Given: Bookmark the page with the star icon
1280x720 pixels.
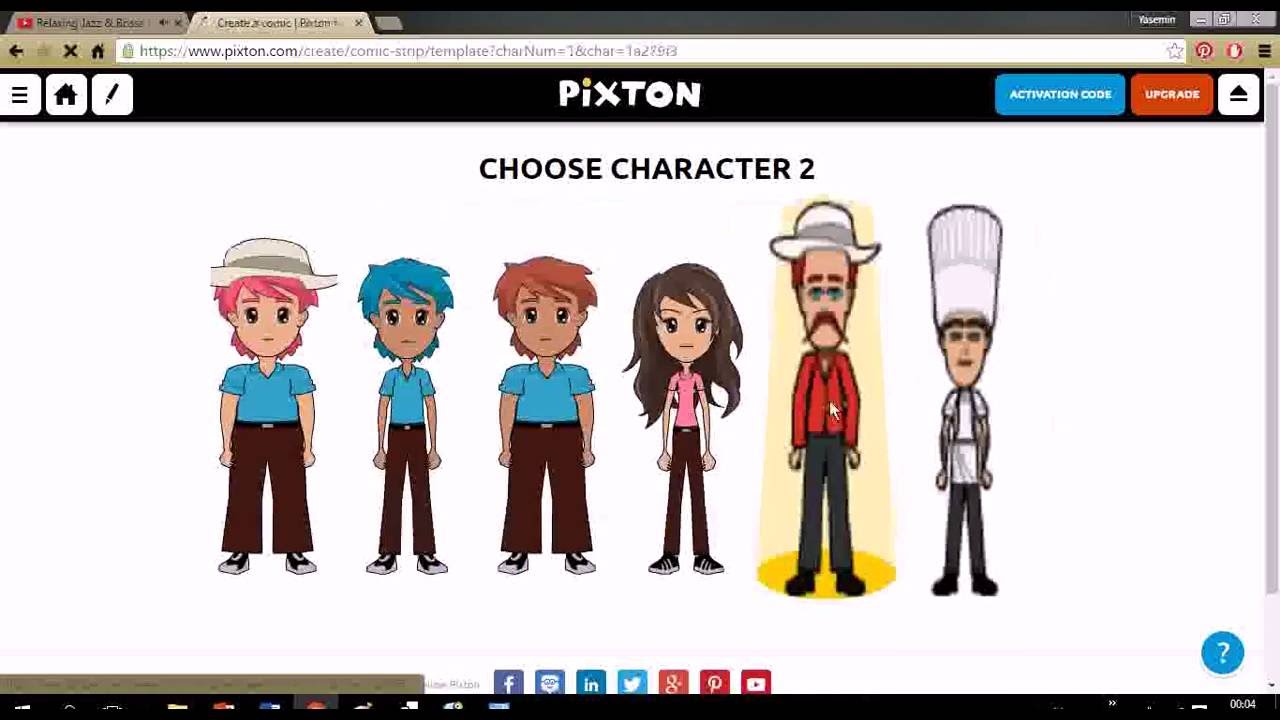Looking at the screenshot, I should 1175,51.
